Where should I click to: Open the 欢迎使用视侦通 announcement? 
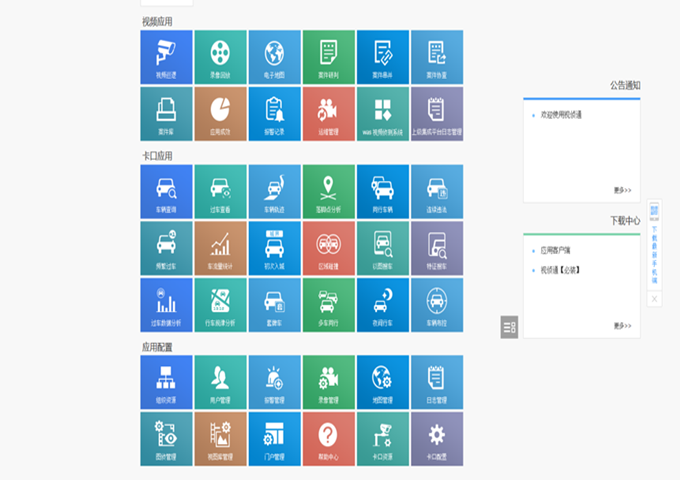coord(561,115)
